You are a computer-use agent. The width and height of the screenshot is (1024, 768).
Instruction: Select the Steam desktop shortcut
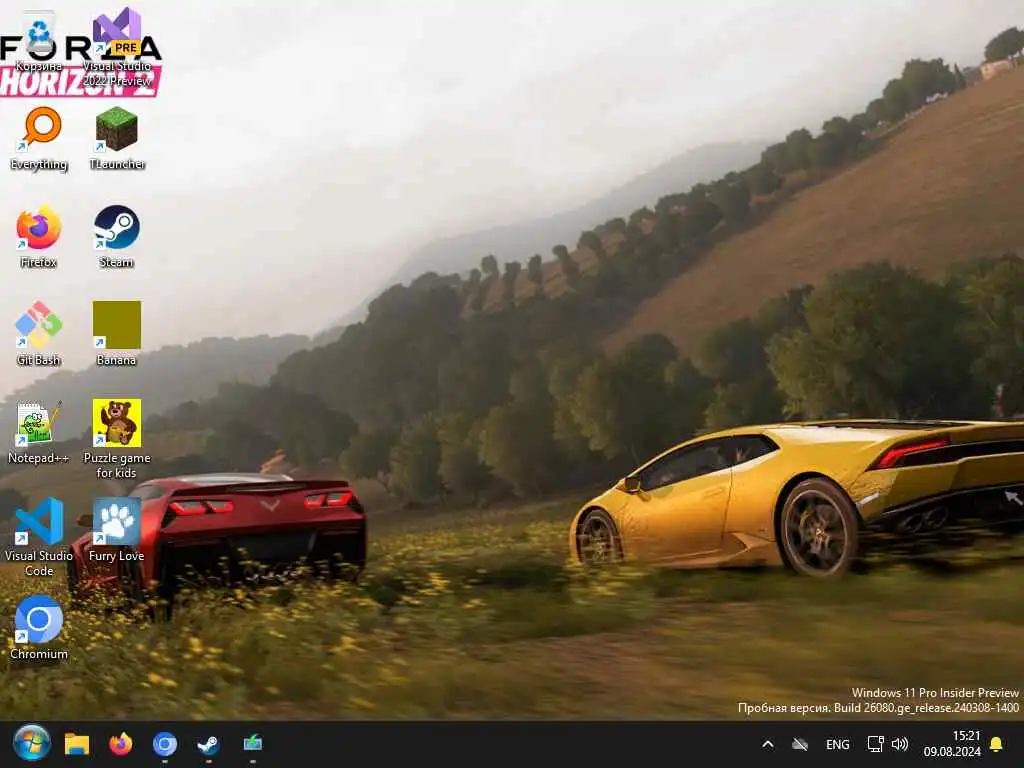(x=117, y=236)
